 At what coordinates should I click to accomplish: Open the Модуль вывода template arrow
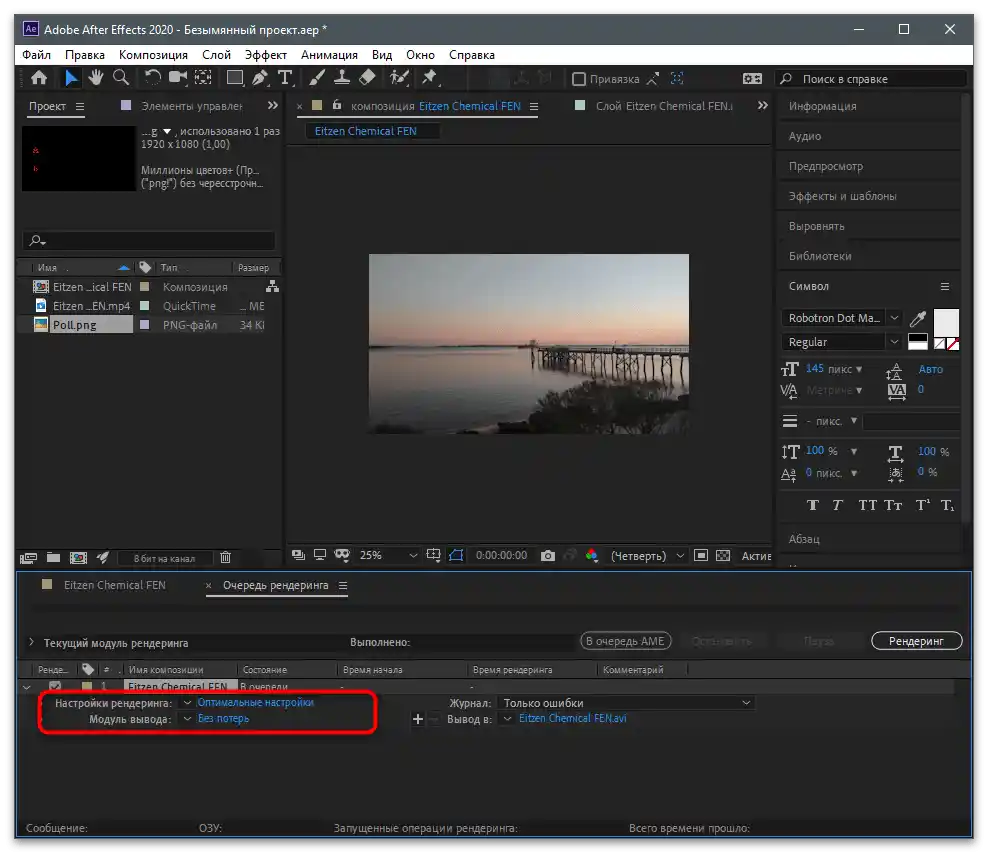(x=187, y=719)
